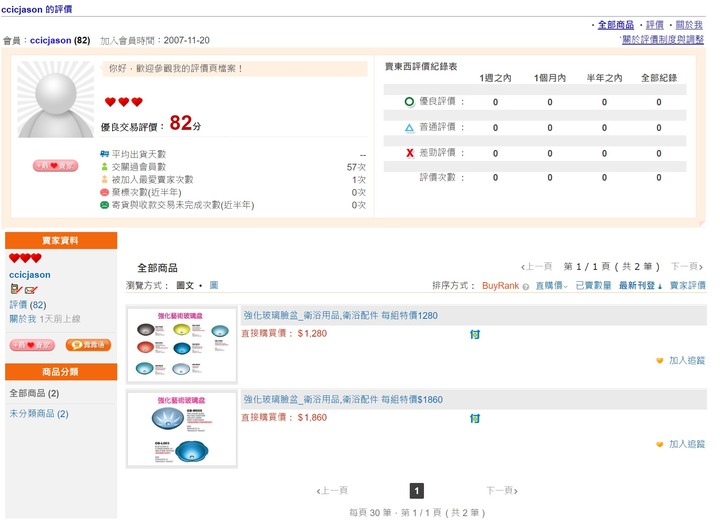Image resolution: width=720 pixels, height=524 pixels.
Task: Open 關於我 link in seller sidebar
Action: coord(22,319)
